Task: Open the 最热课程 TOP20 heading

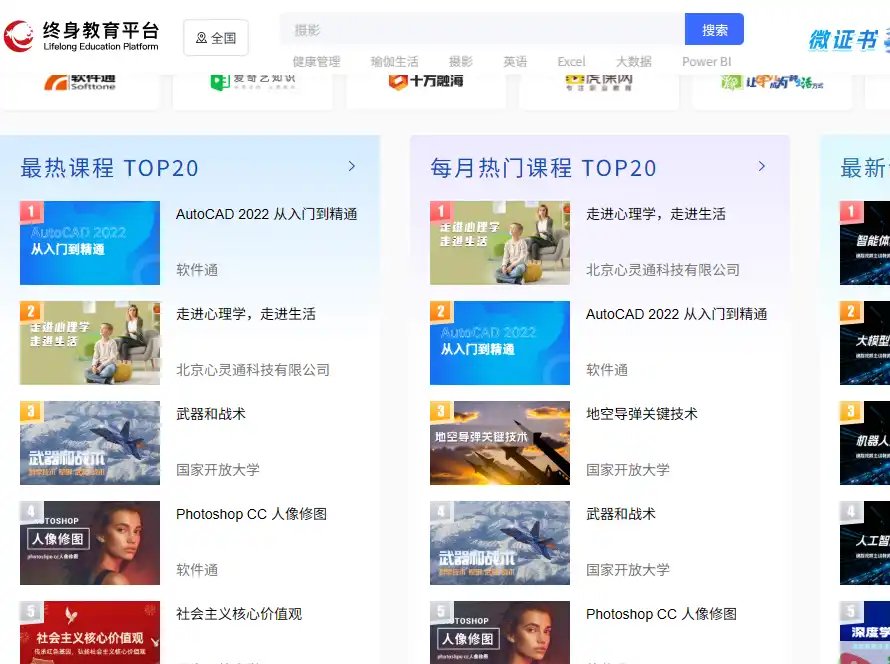Action: point(110,168)
